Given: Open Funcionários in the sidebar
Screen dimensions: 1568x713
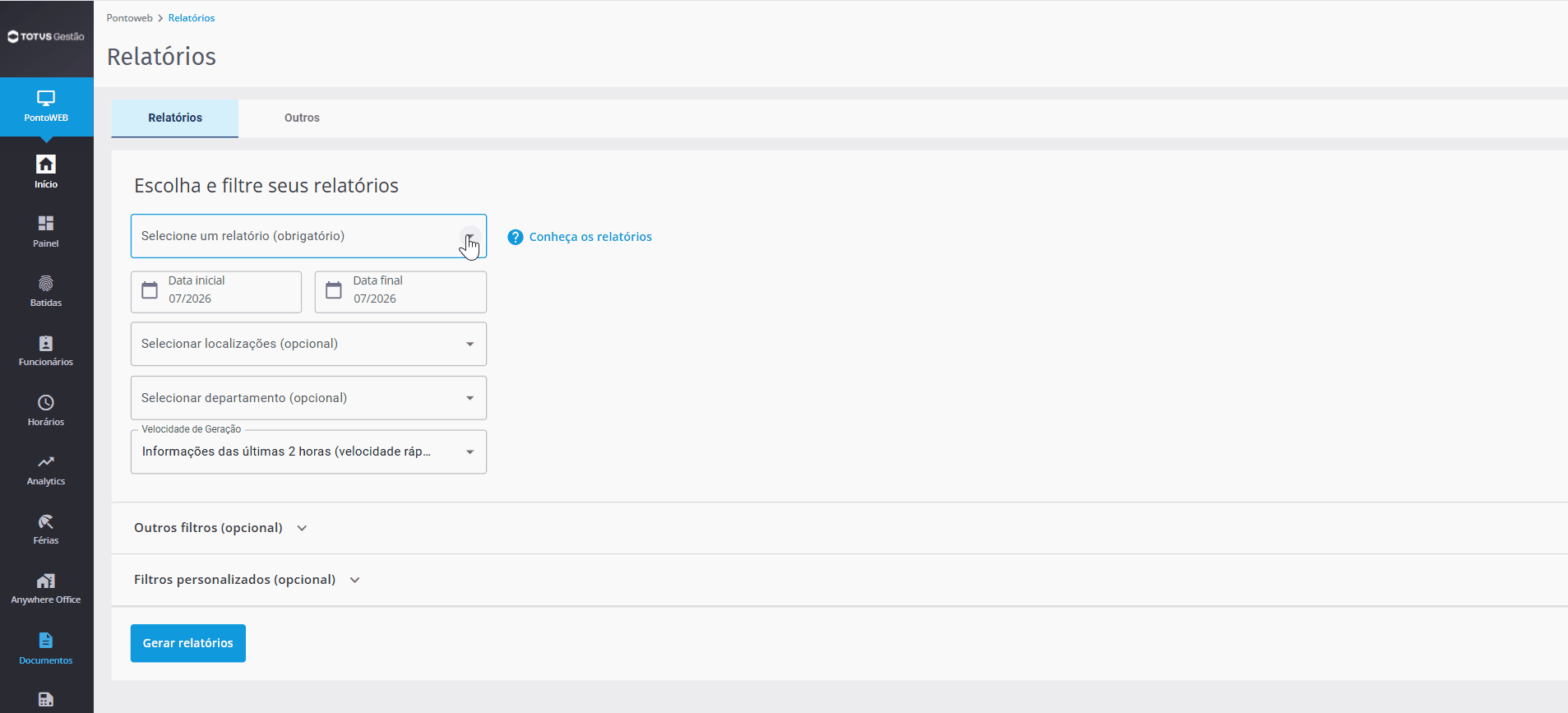Looking at the screenshot, I should tap(46, 350).
